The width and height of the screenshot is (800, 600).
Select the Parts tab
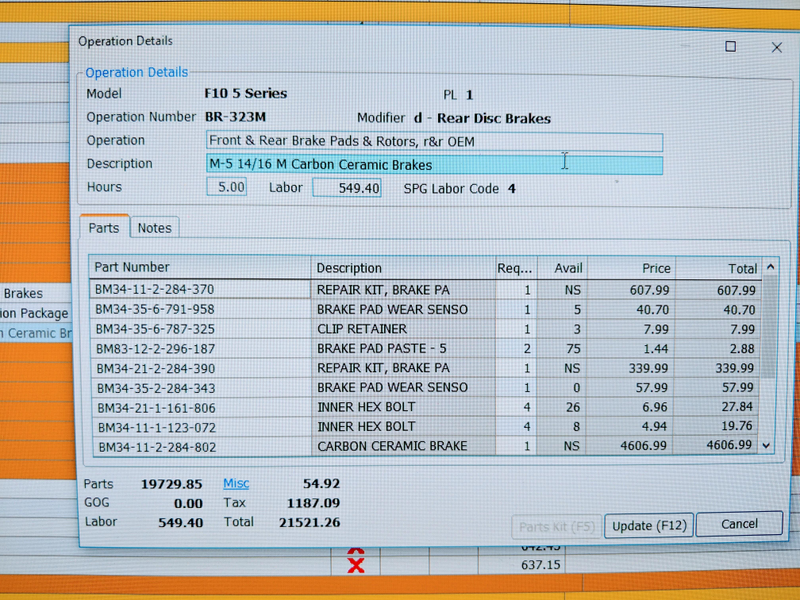[104, 228]
